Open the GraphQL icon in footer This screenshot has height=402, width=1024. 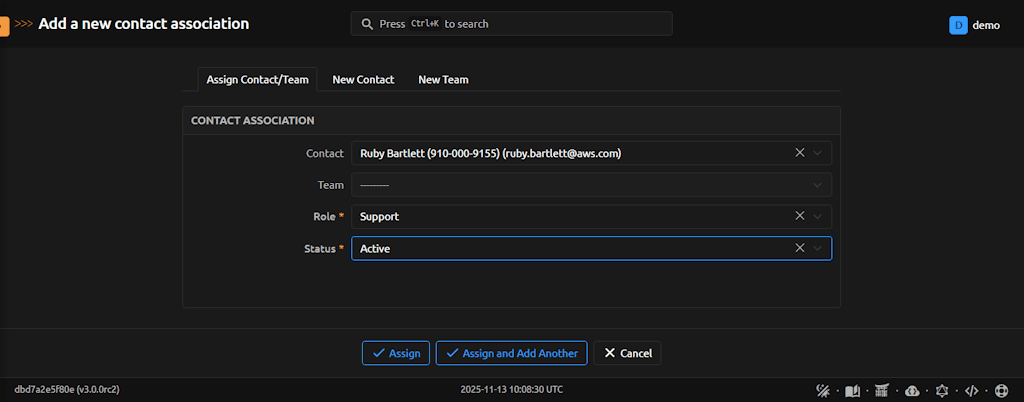pyautogui.click(x=941, y=390)
